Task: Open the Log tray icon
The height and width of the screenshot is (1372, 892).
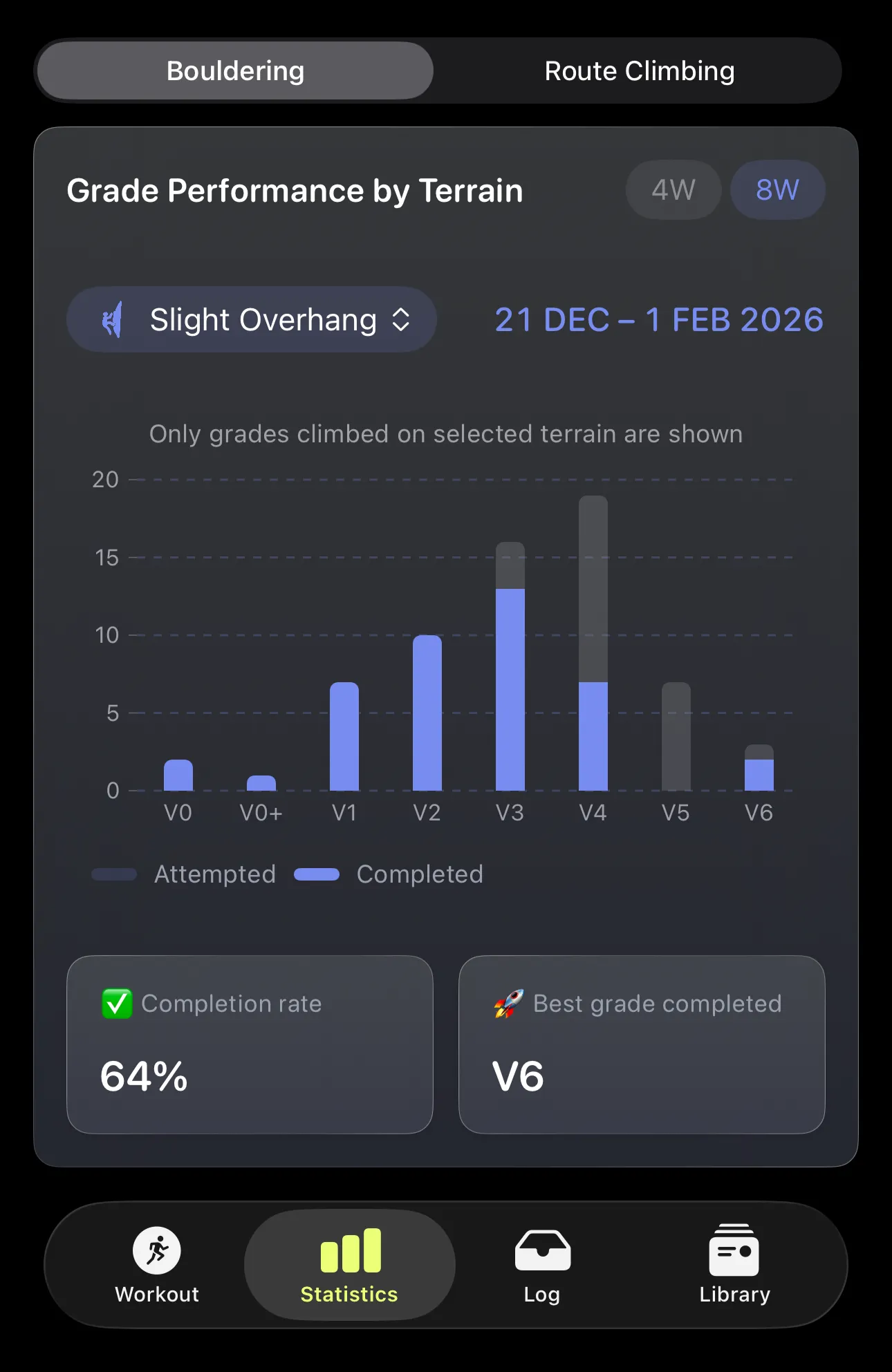Action: click(543, 1250)
